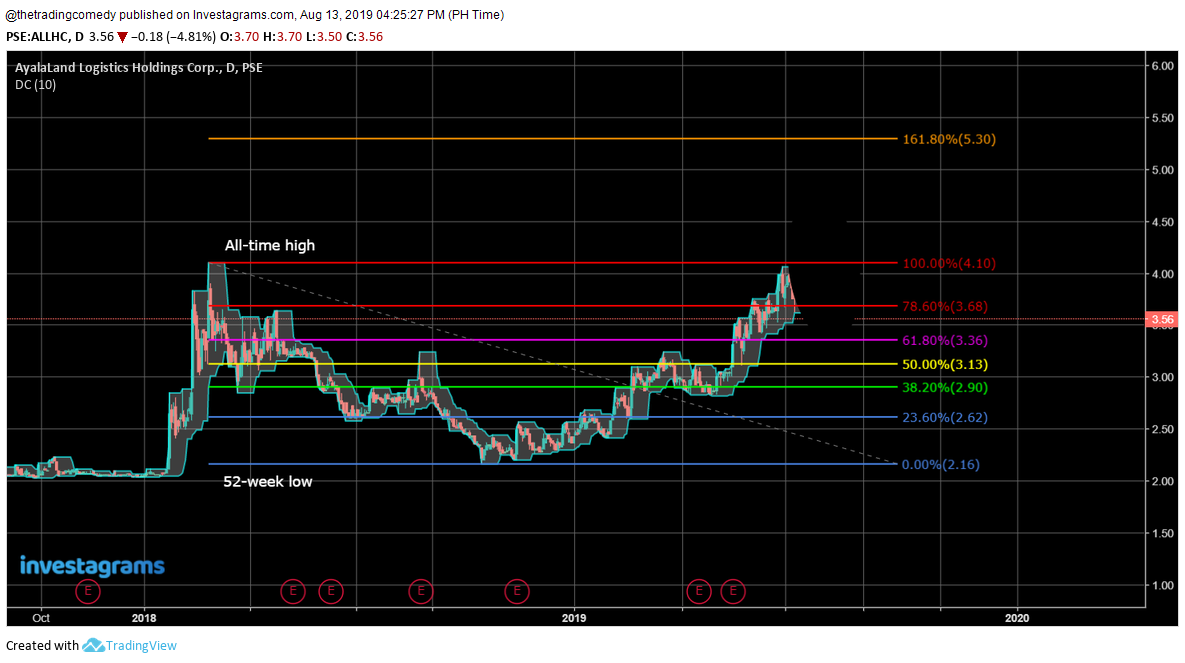The image size is (1185, 663).
Task: Click the H:3.70 high value
Action: [282, 37]
